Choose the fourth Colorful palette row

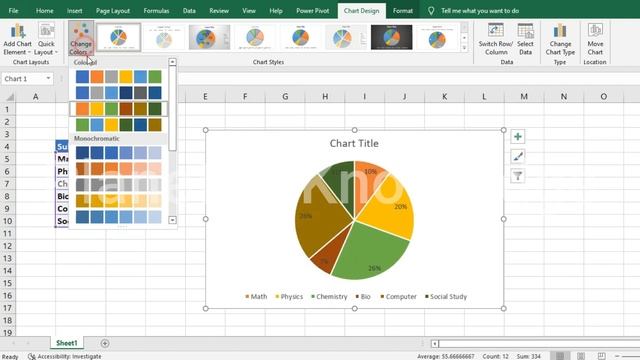118,125
